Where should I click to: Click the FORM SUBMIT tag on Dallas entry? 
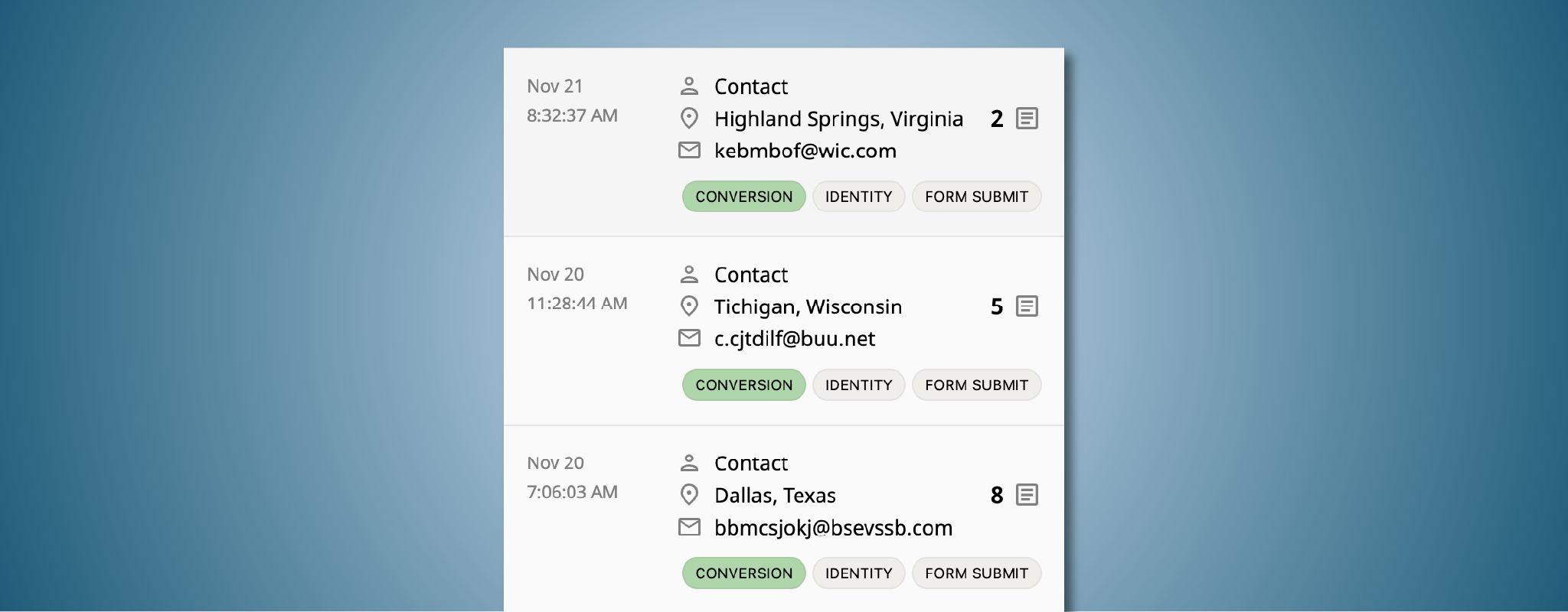pyautogui.click(x=976, y=573)
